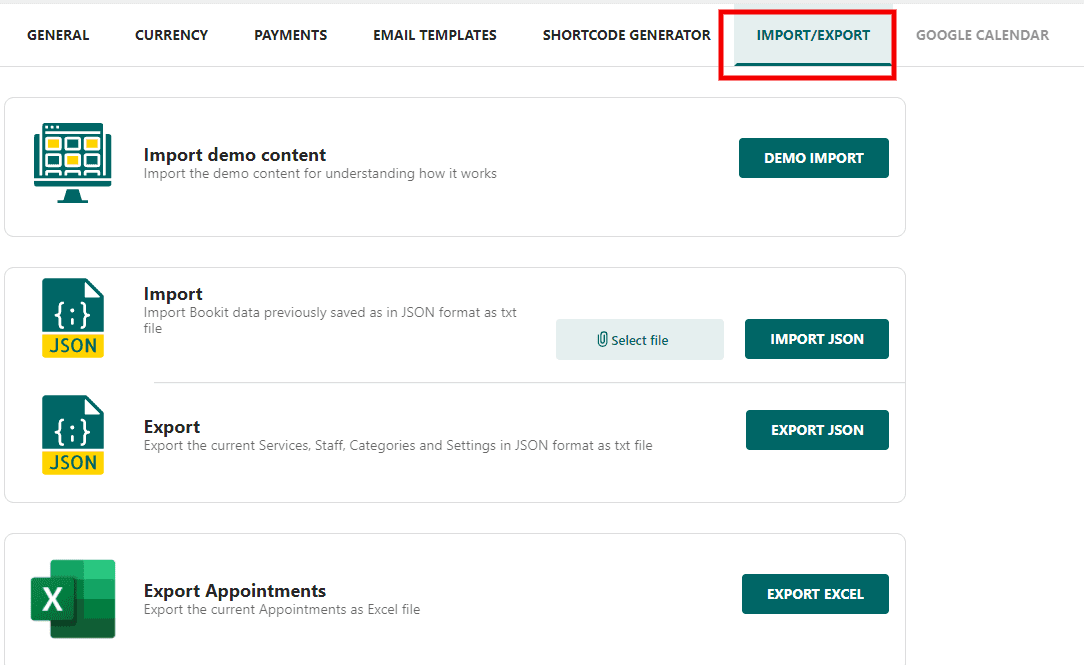Select the Import/Export tab
1084x665 pixels.
point(813,35)
